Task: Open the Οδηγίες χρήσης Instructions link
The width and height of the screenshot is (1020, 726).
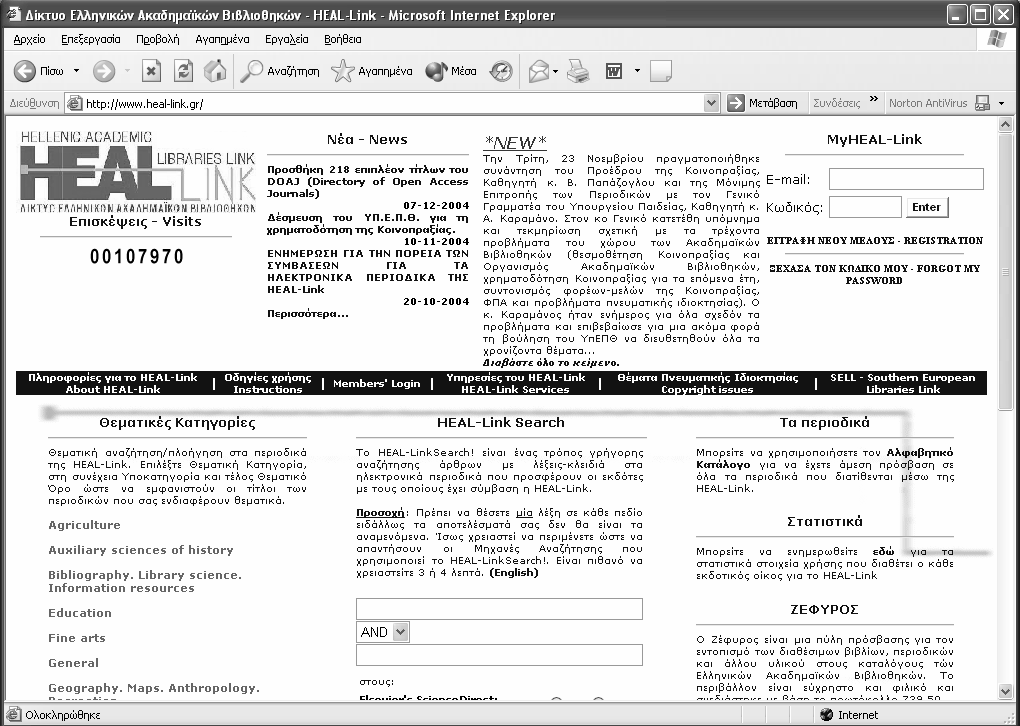Action: click(267, 384)
